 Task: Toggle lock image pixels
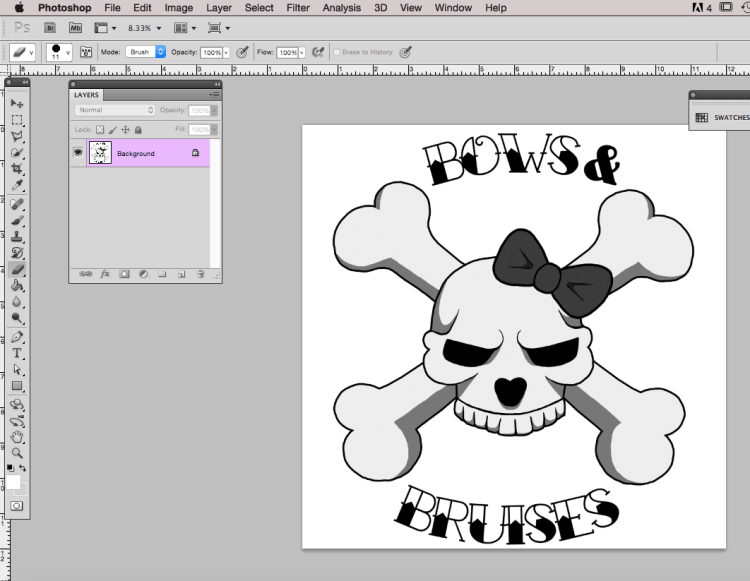(113, 130)
